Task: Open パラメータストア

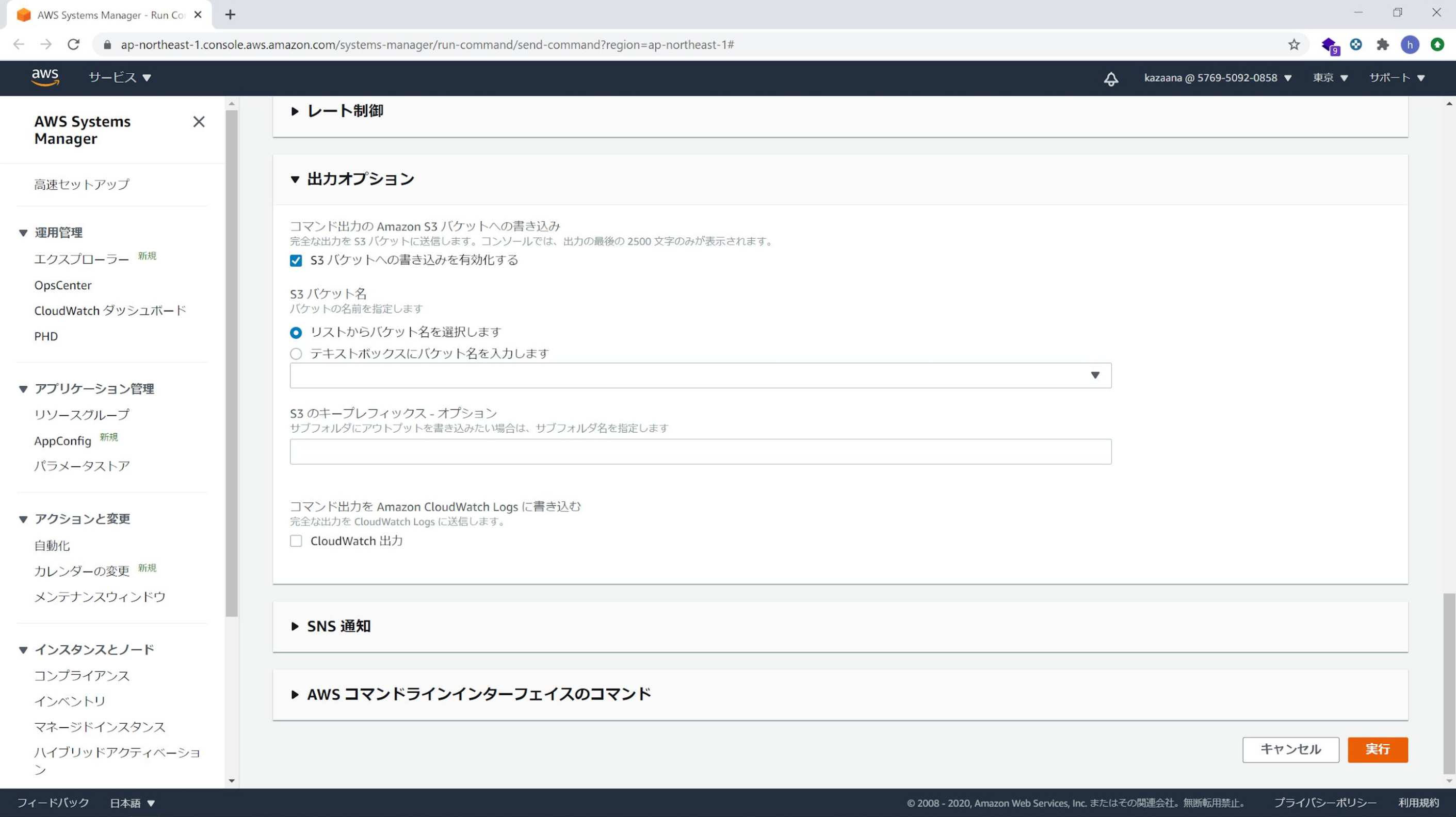Action: (82, 466)
